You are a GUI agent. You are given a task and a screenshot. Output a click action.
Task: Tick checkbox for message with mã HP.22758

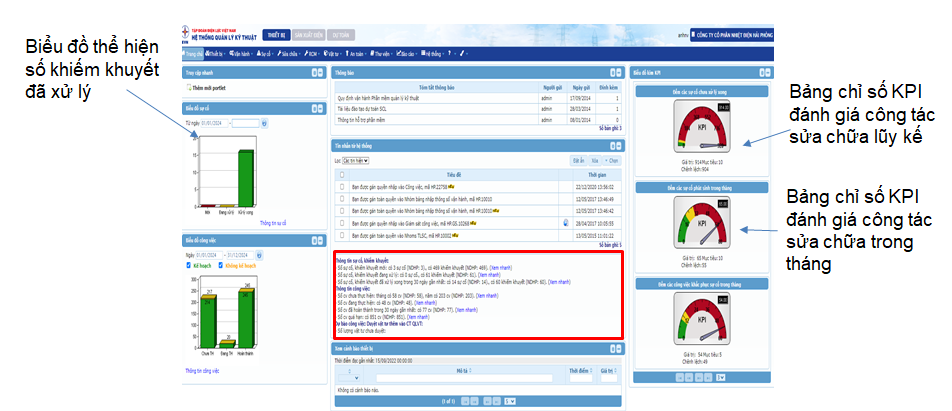(342, 186)
